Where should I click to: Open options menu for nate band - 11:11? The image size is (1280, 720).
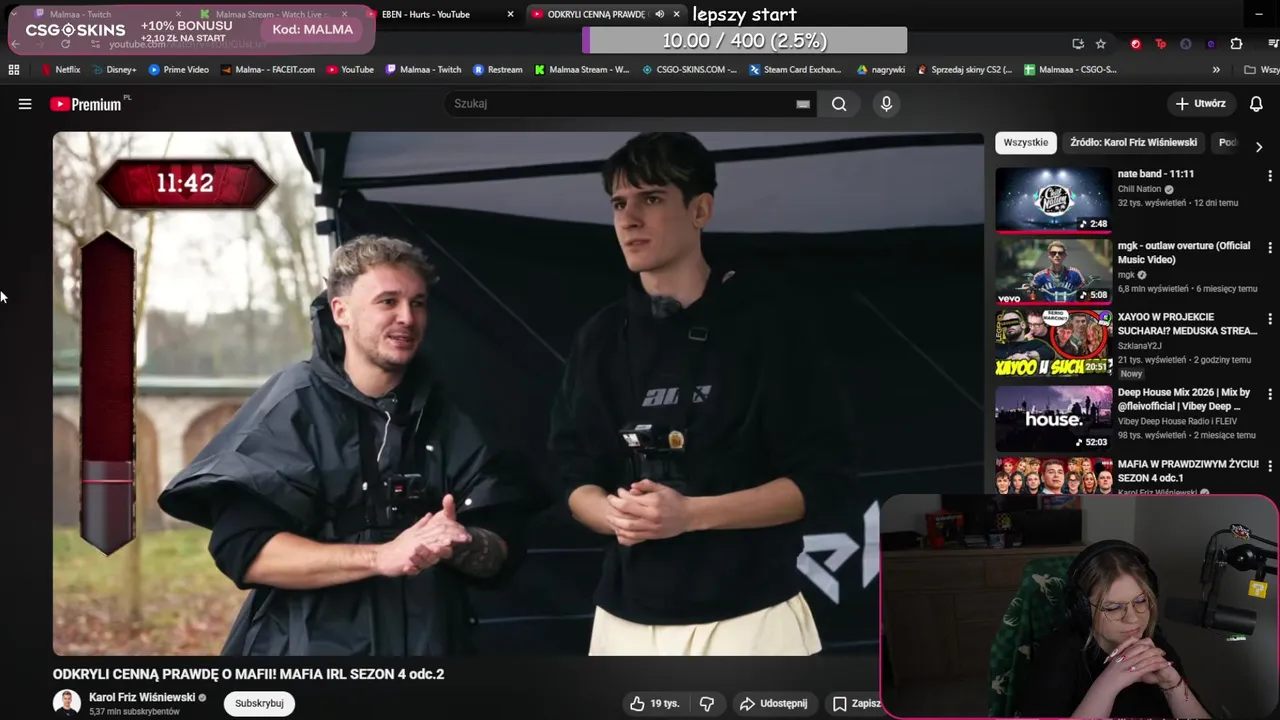[1270, 176]
